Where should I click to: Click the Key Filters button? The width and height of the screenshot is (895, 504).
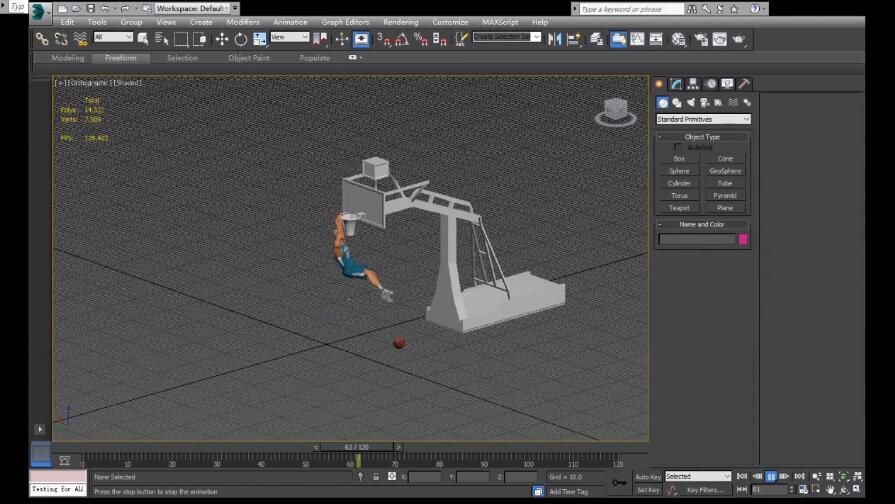click(x=705, y=490)
